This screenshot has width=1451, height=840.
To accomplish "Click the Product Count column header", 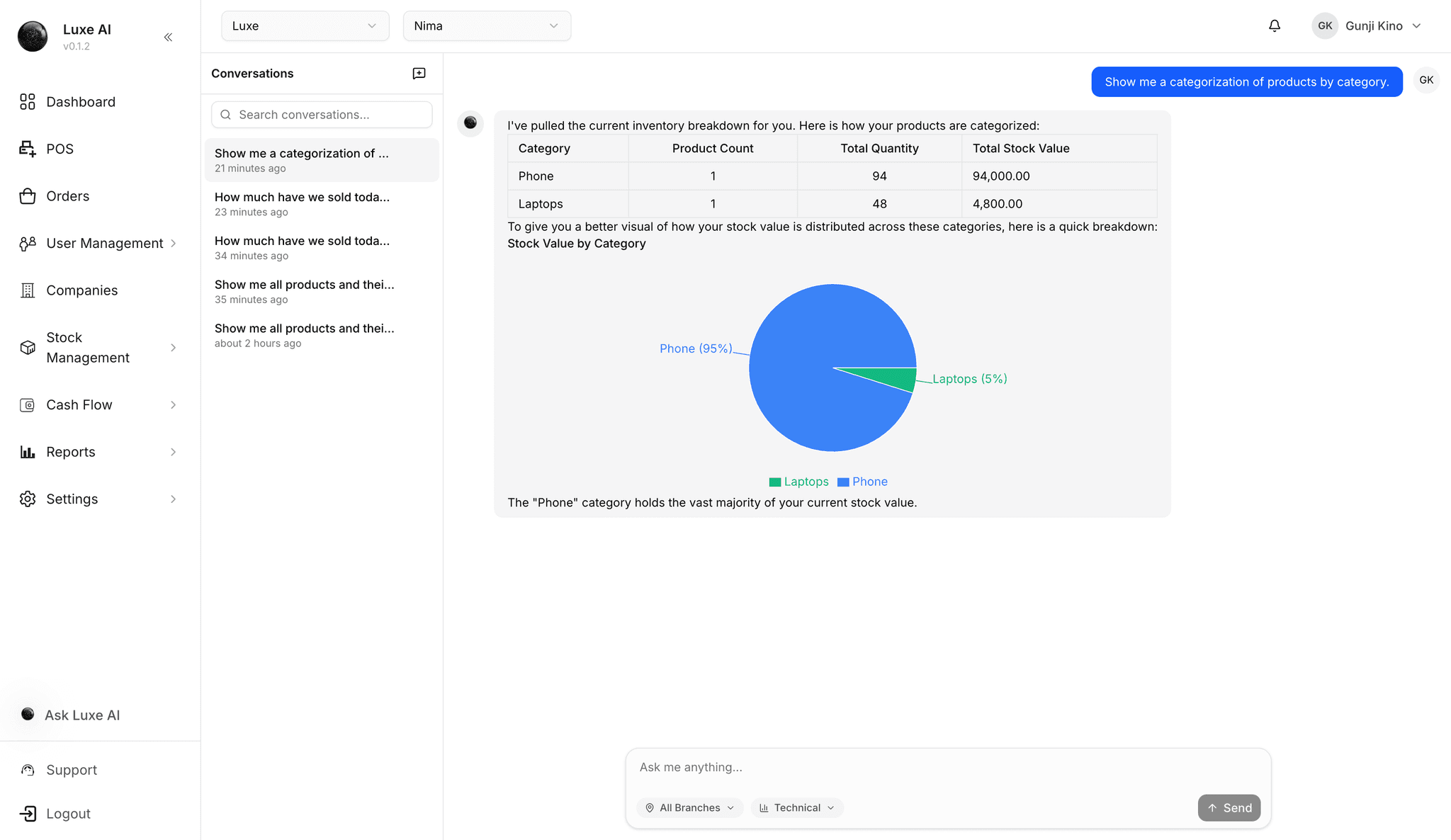I will (x=713, y=149).
